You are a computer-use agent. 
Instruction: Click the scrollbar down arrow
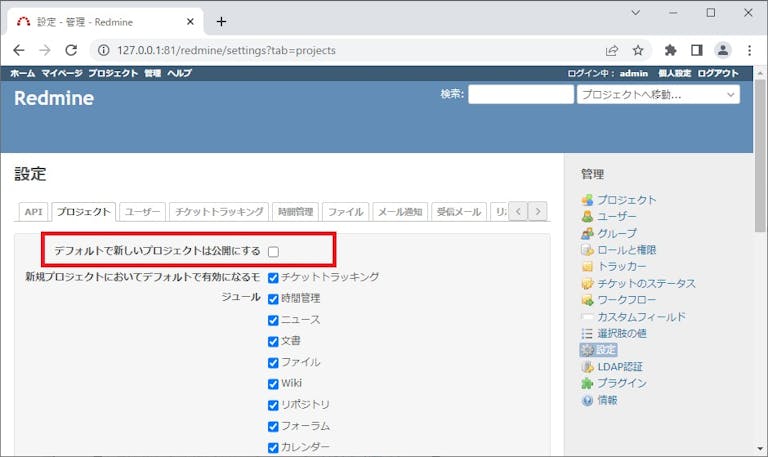[760, 449]
